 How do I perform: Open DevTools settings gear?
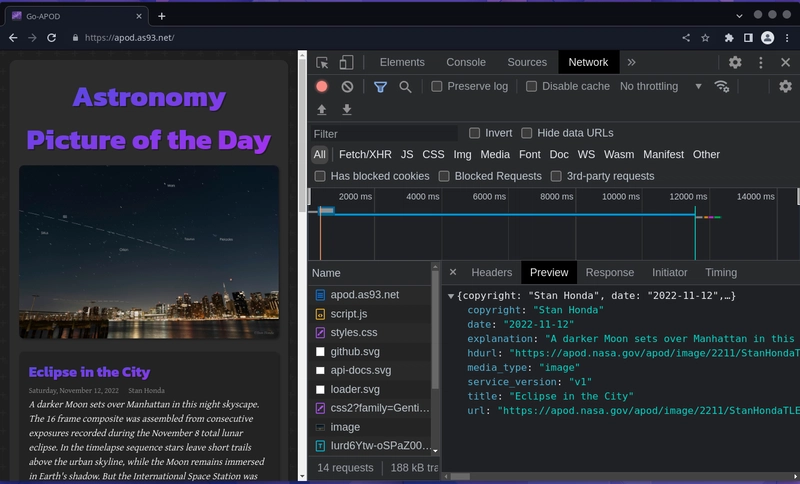click(x=735, y=62)
